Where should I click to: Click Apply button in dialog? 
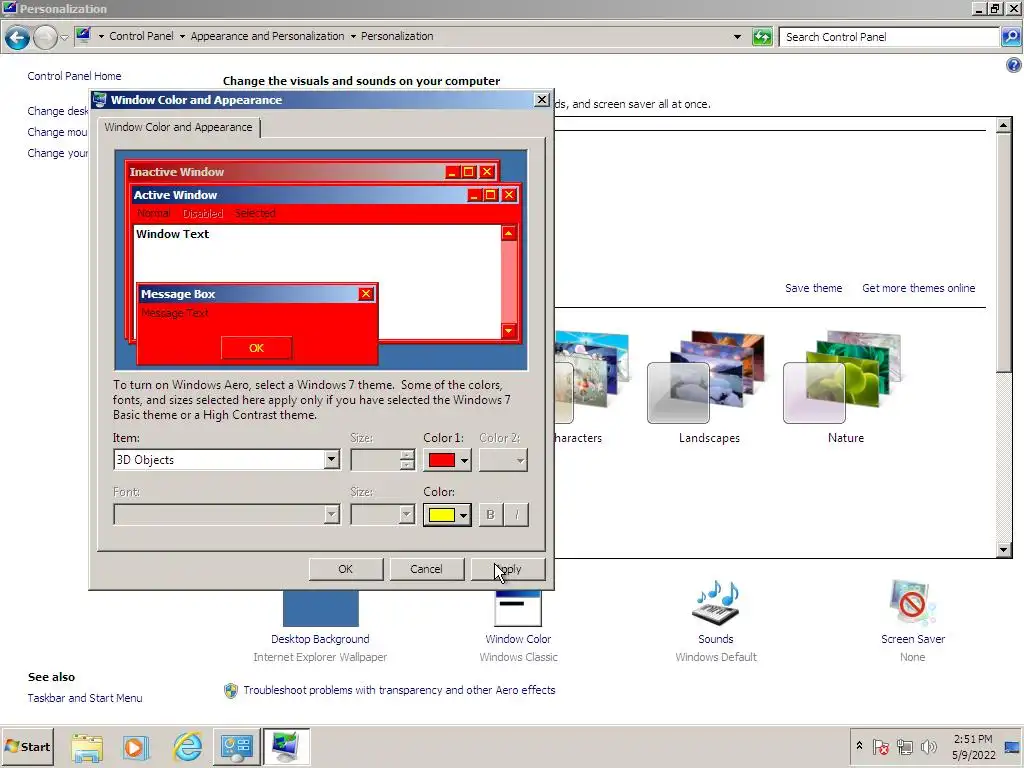[x=507, y=569]
